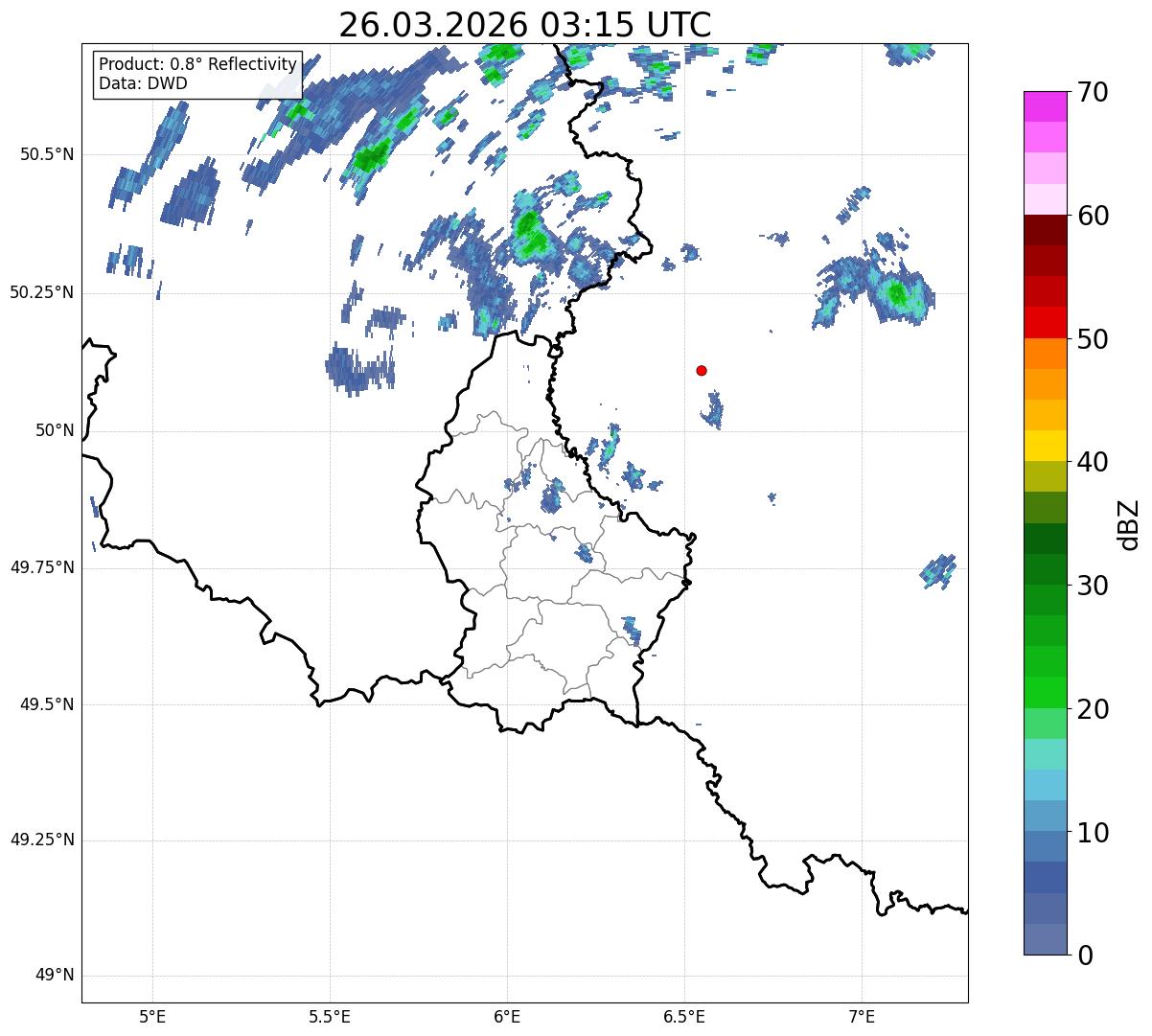
Task: Pick the bright red colorbar segment above 50
Action: 1045,322
